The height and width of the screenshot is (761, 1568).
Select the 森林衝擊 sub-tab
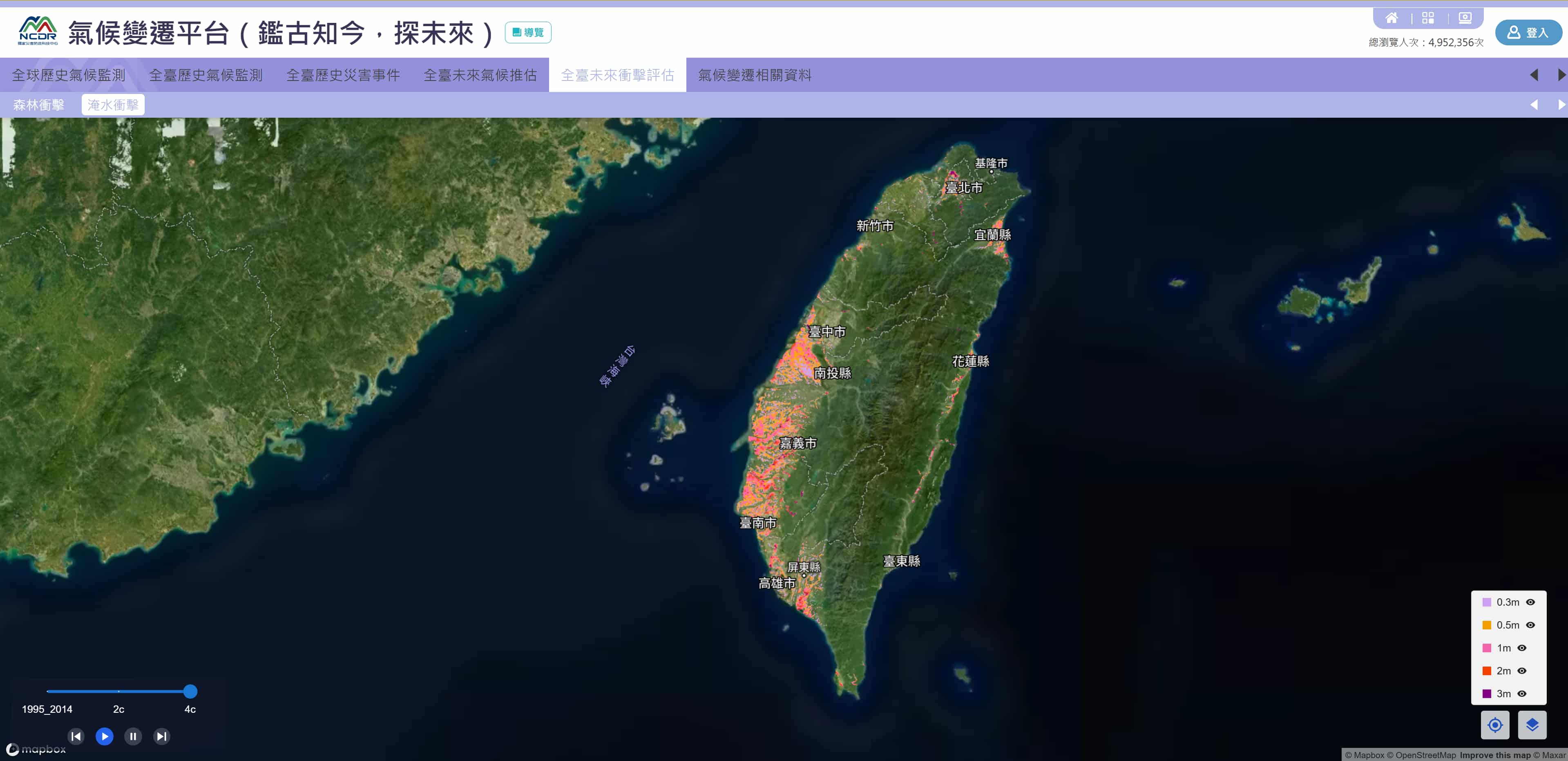click(x=39, y=105)
